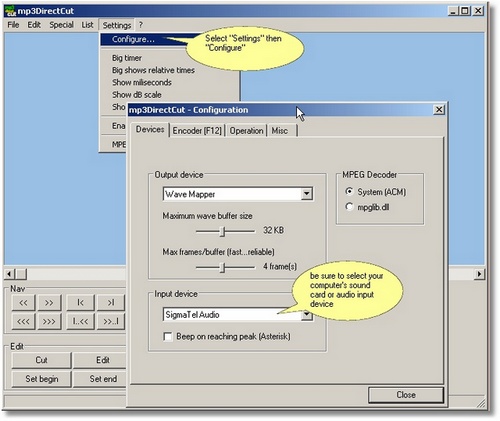Click the Configuration dialog X button

(439, 109)
